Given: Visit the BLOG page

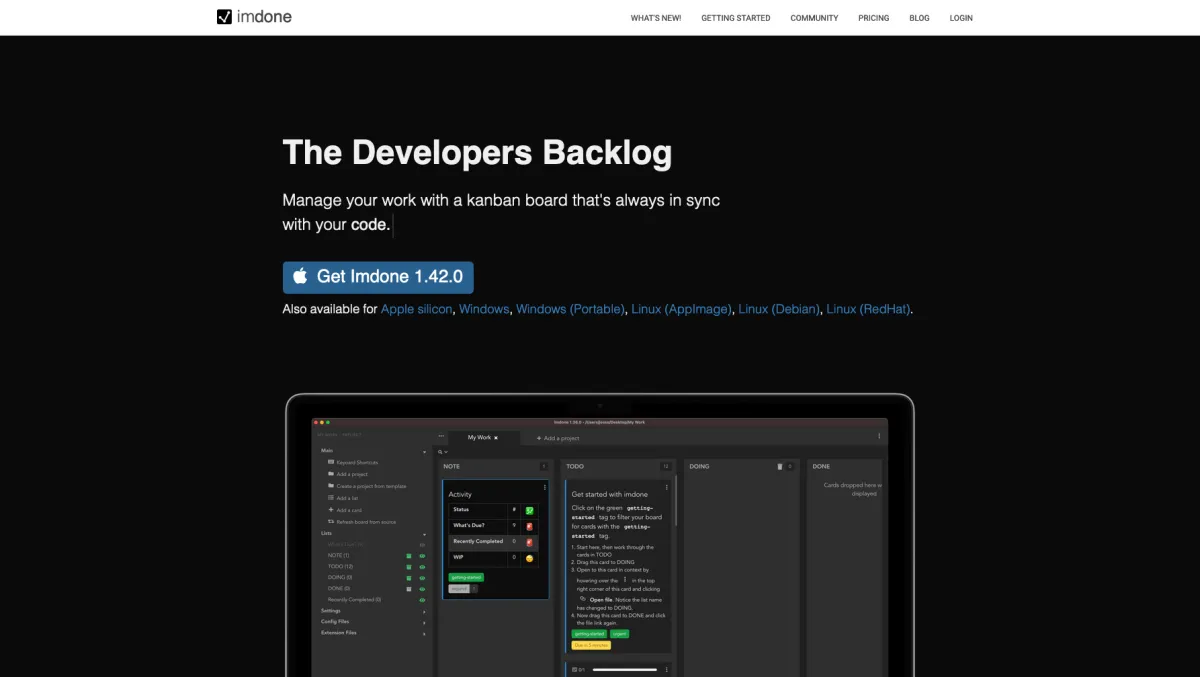Looking at the screenshot, I should (919, 18).
